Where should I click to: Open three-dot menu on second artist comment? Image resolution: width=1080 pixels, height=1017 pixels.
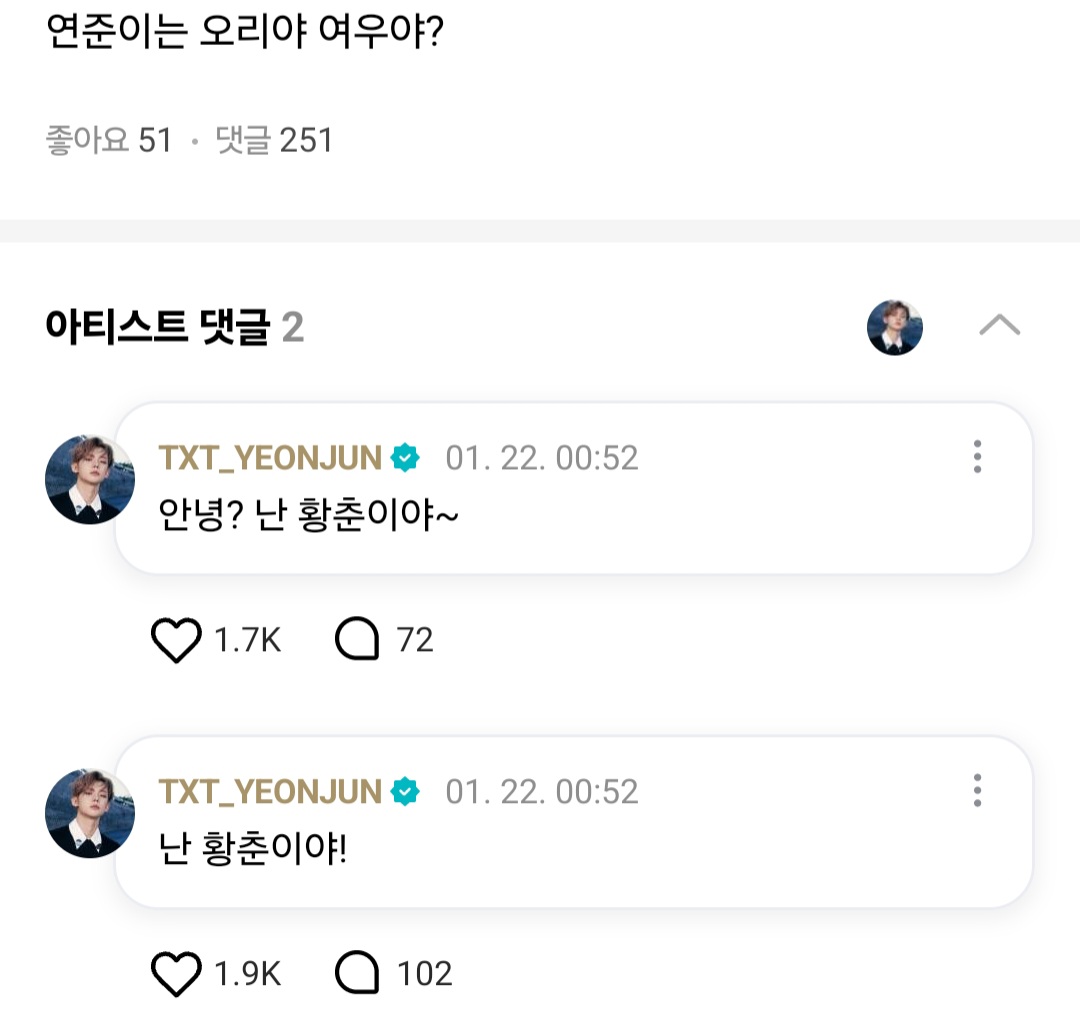pyautogui.click(x=977, y=791)
